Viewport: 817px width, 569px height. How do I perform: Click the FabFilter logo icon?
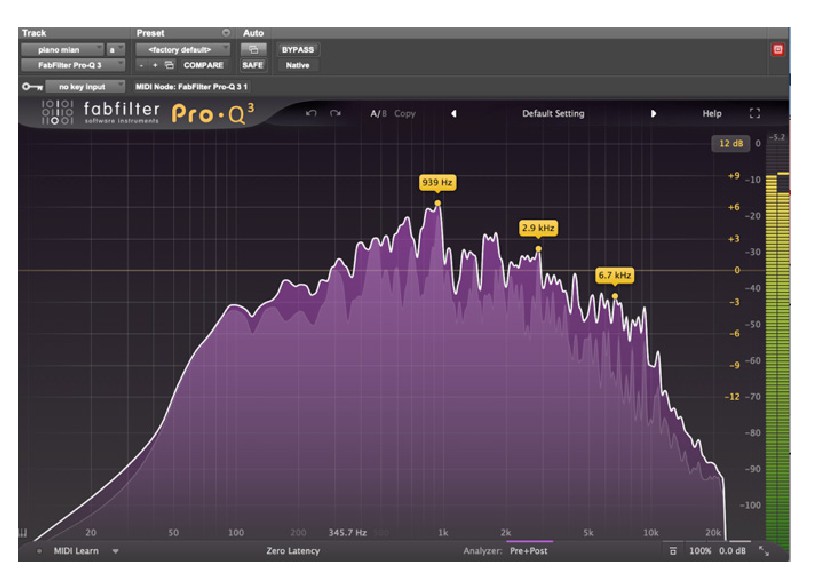pos(57,113)
